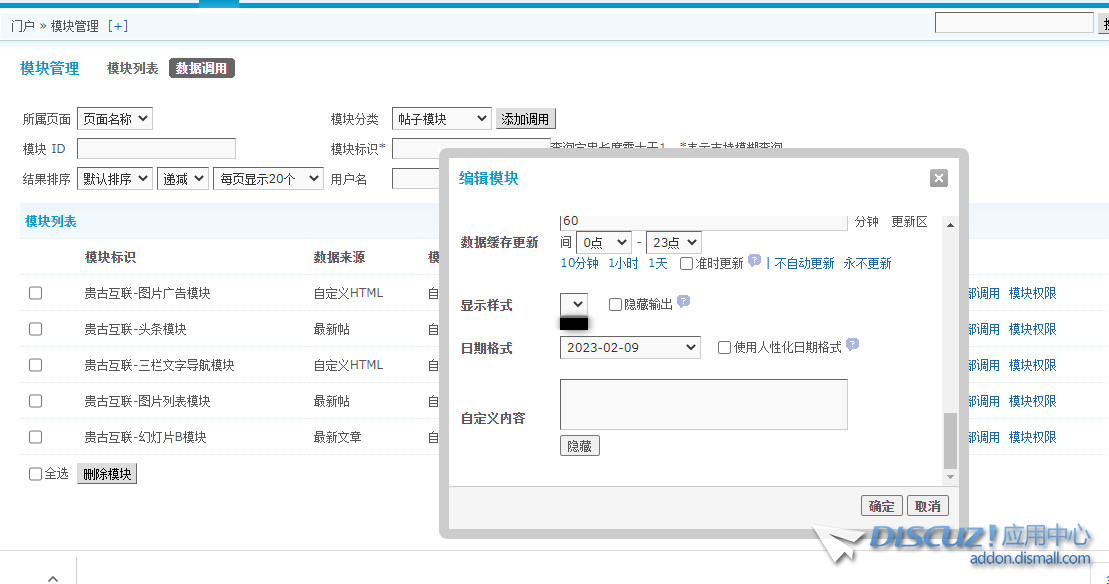
Task: Enable 使用人性化日期格式
Action: (x=724, y=346)
